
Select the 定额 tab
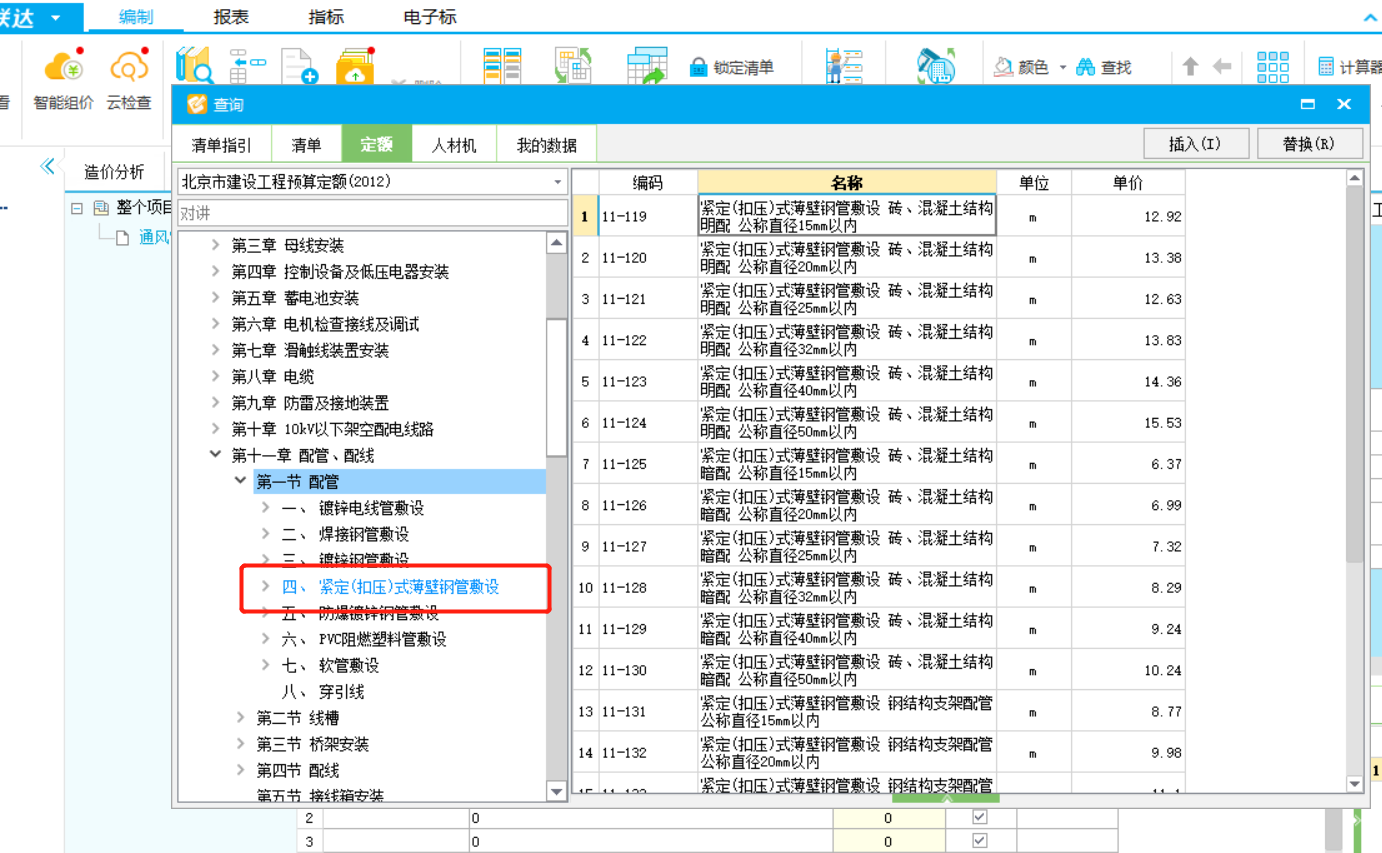[376, 145]
